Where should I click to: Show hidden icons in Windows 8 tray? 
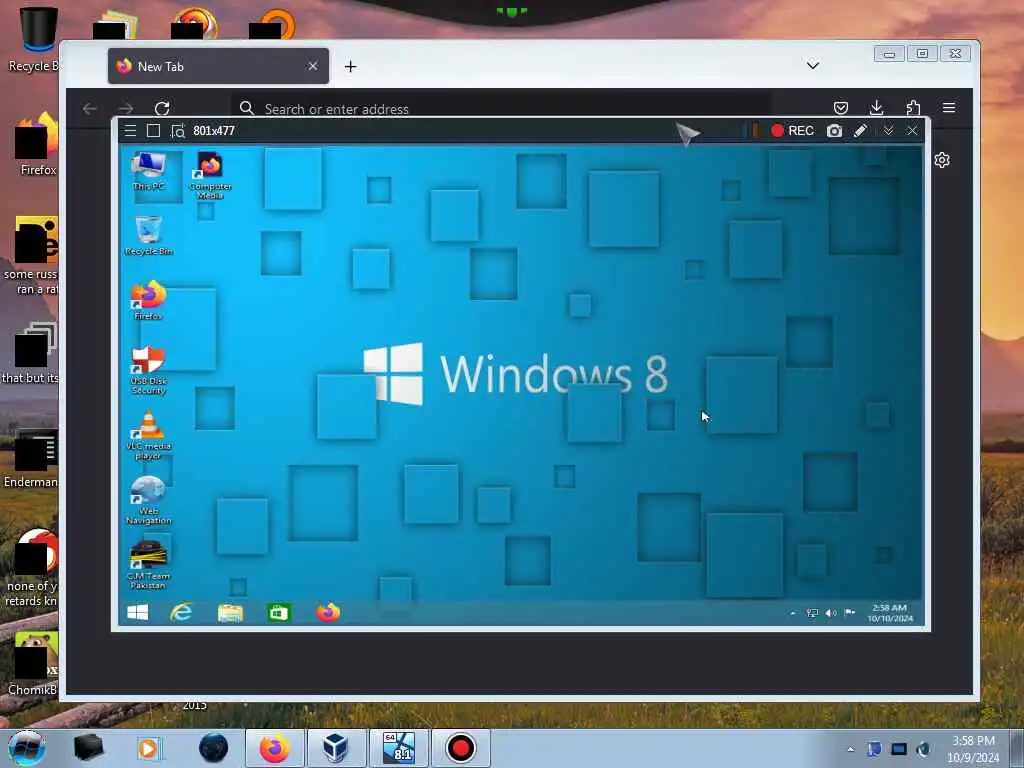793,613
